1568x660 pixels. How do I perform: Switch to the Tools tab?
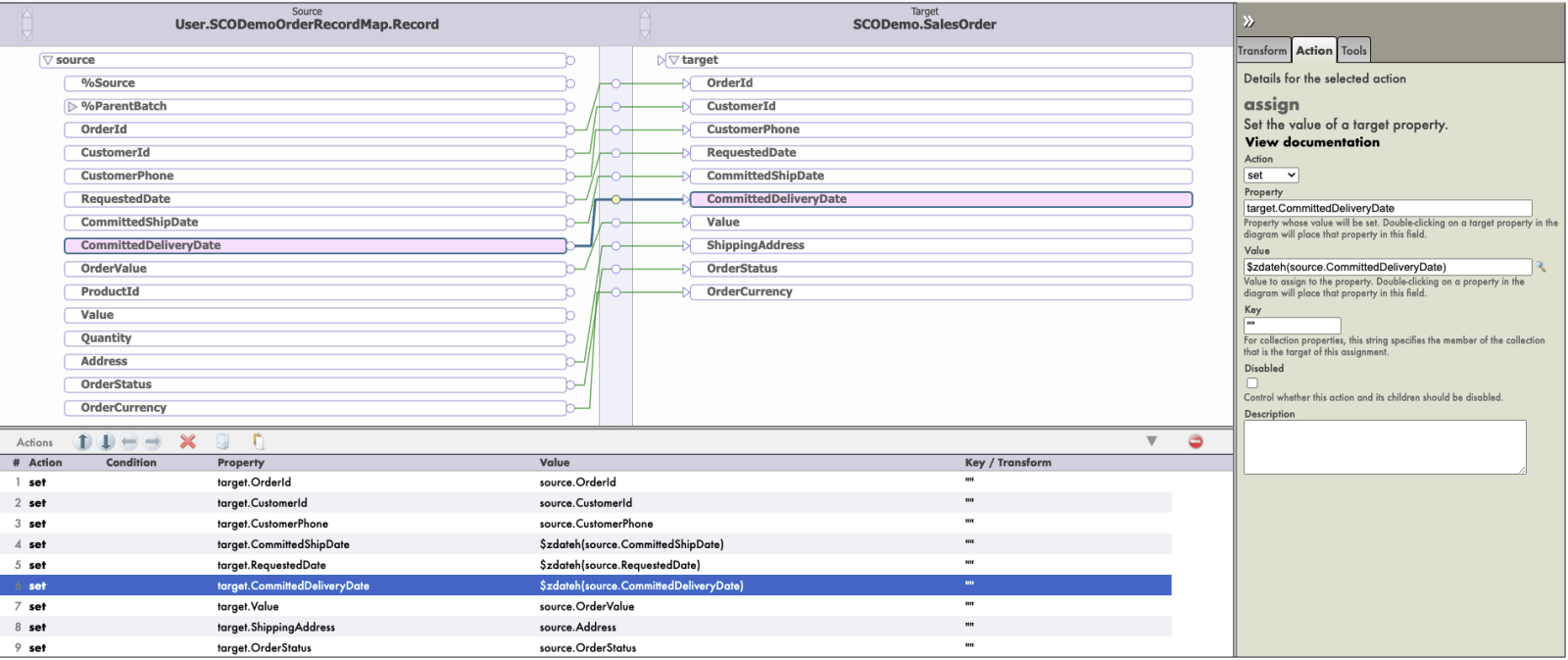pos(1353,51)
